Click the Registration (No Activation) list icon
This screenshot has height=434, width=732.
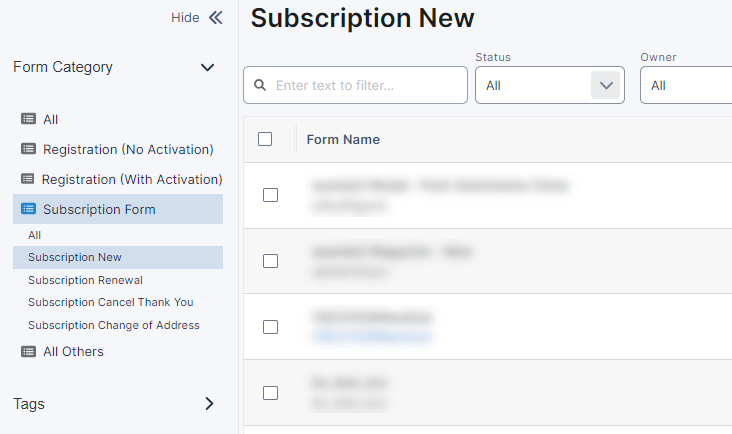[29, 149]
